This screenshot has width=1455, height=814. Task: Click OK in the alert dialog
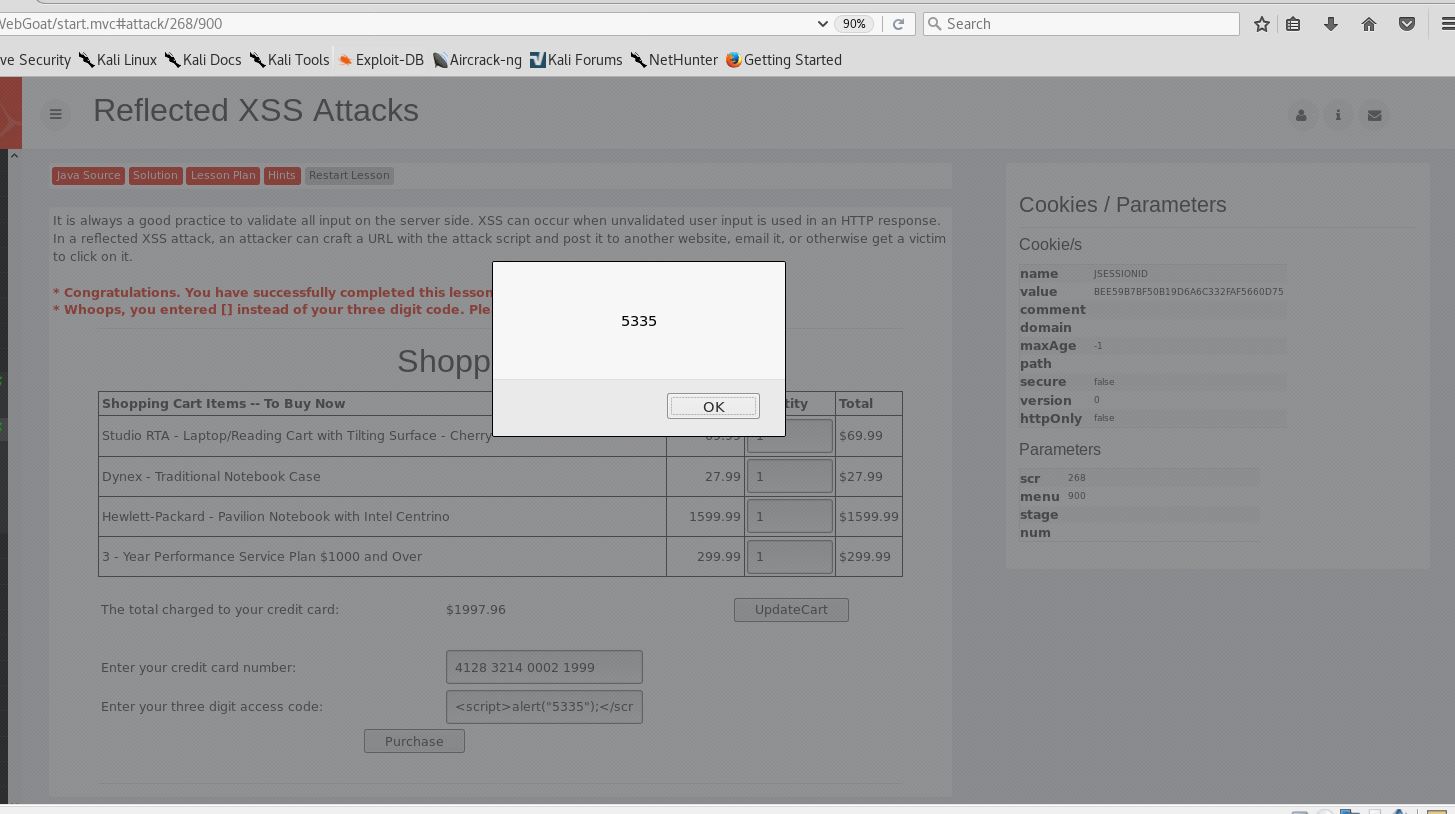[x=713, y=406]
